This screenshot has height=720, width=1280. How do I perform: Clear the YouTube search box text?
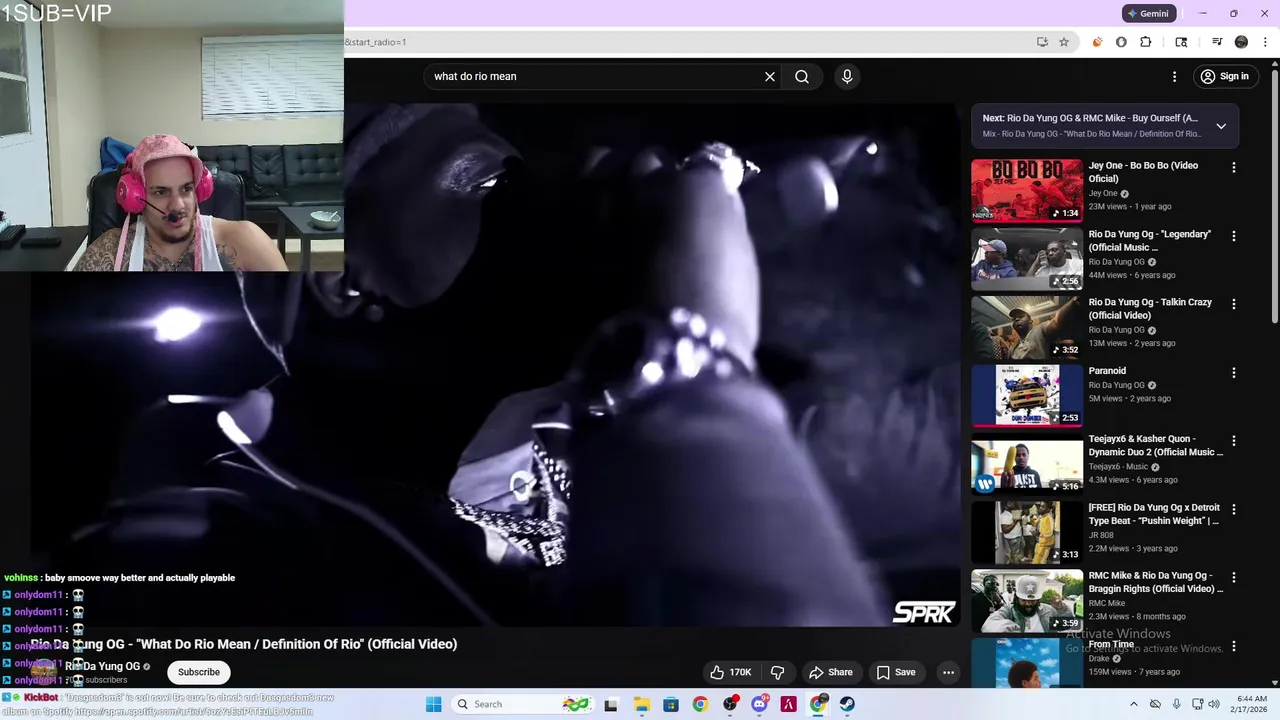click(770, 76)
